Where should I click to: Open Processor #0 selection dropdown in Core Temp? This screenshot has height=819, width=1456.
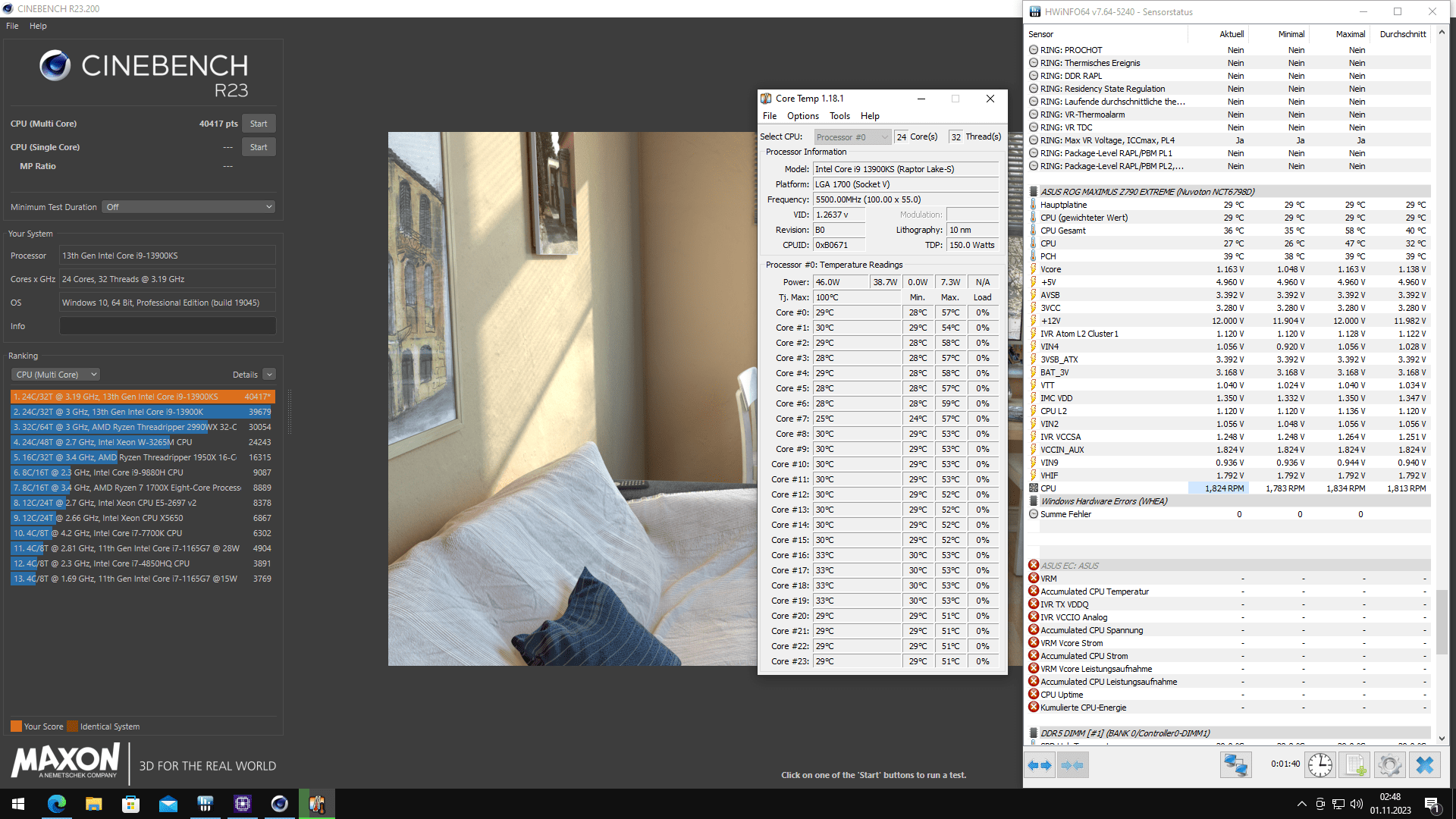852,137
